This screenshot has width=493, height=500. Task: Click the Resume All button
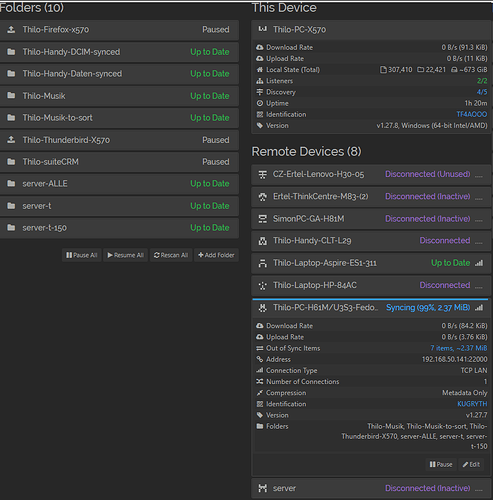[x=126, y=255]
